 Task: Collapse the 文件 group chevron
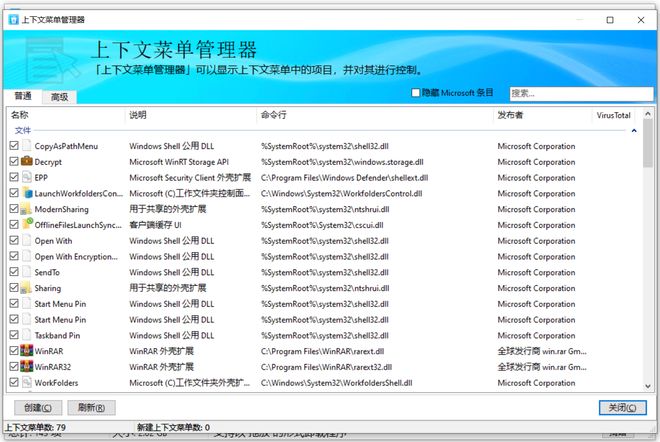click(x=634, y=130)
